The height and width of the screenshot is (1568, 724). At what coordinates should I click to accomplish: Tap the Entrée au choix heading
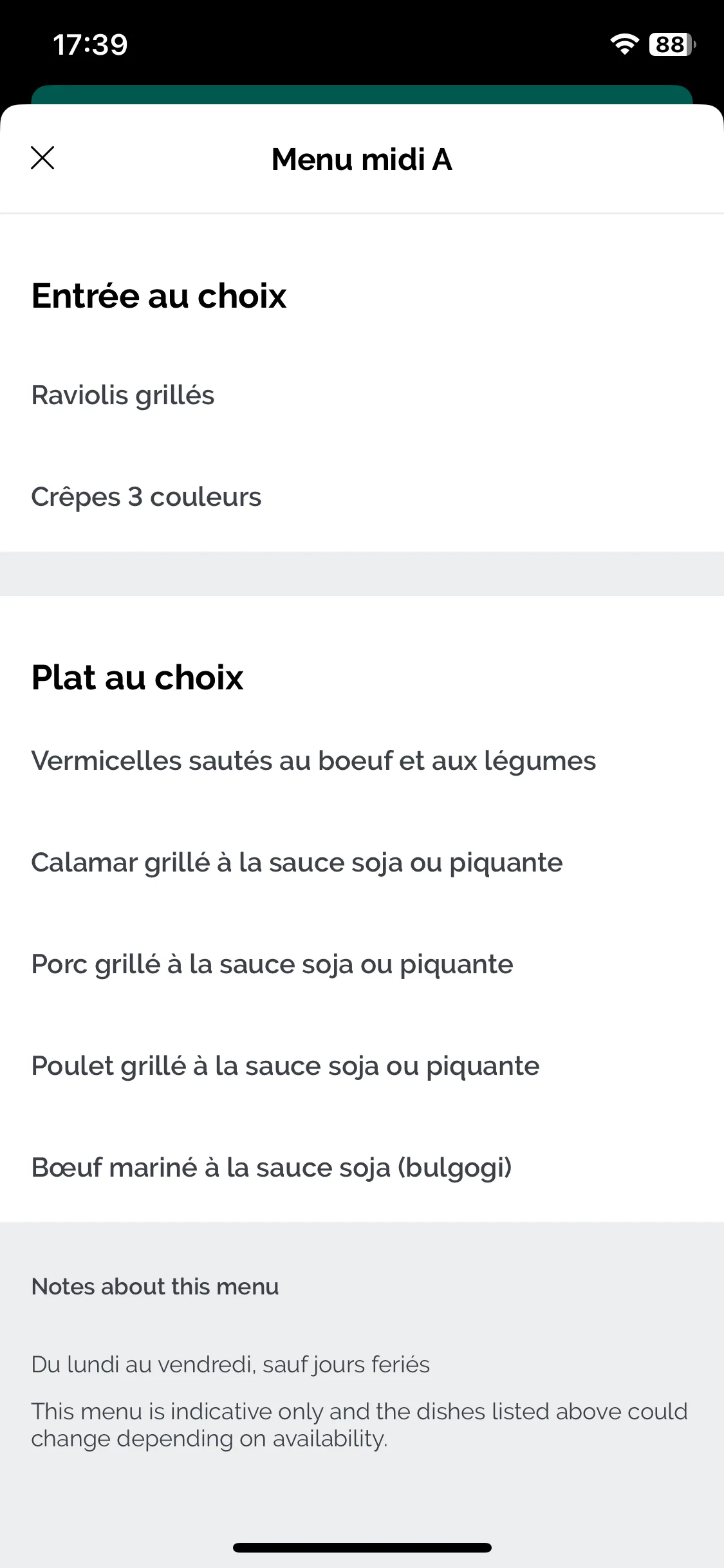pyautogui.click(x=159, y=296)
